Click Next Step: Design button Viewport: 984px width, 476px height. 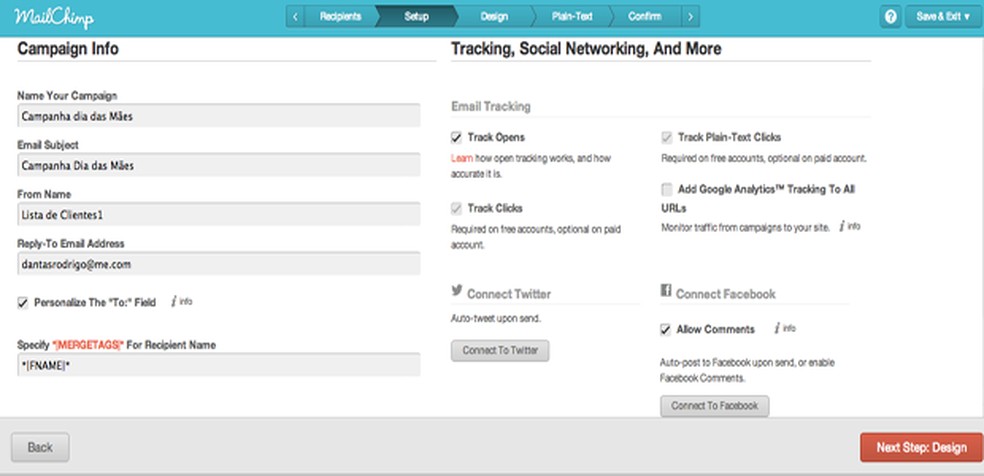click(921, 447)
